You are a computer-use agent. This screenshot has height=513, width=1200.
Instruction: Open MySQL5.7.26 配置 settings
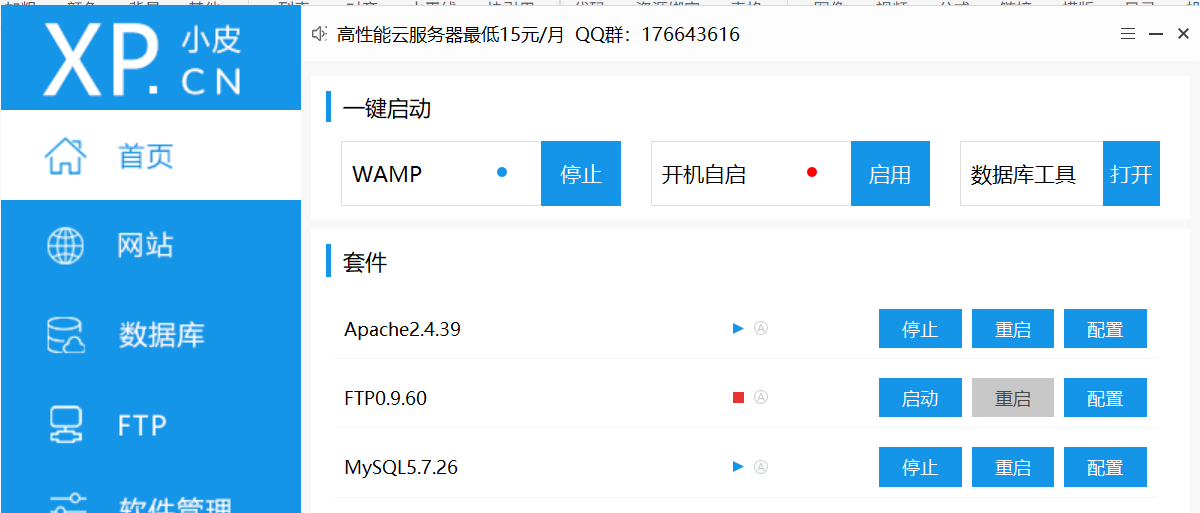point(1105,467)
